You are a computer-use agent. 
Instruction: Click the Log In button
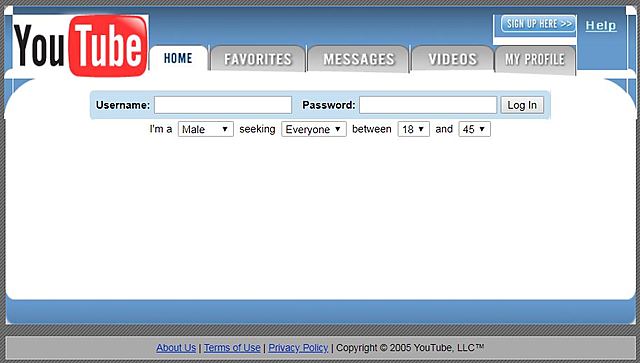pos(522,105)
